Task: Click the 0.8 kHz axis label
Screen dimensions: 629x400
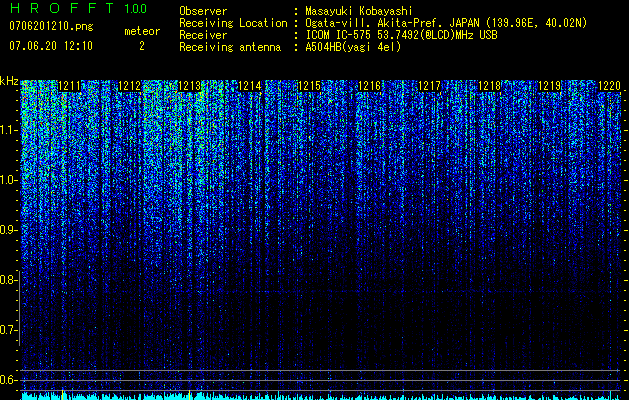Action: pos(7,280)
